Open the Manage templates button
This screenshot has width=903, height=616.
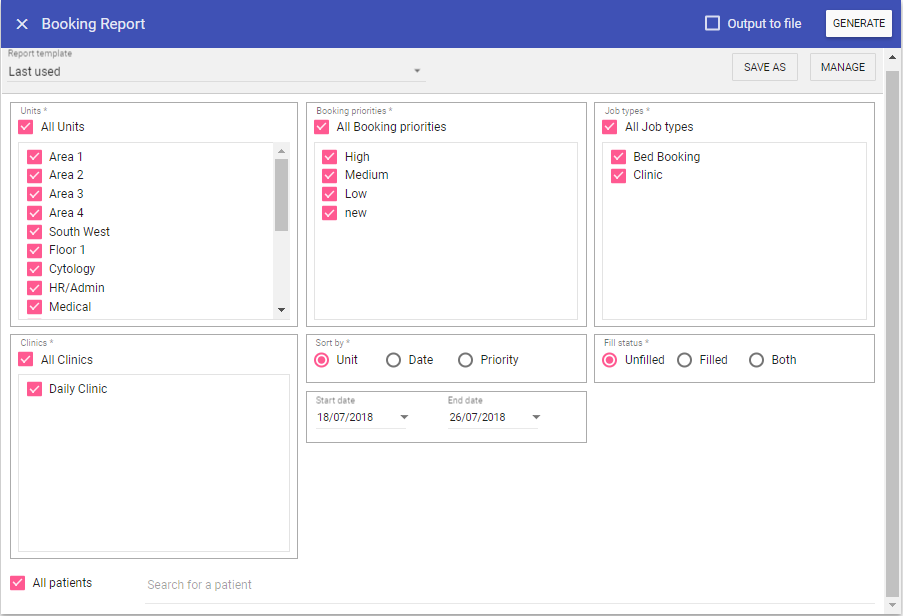[x=842, y=67]
